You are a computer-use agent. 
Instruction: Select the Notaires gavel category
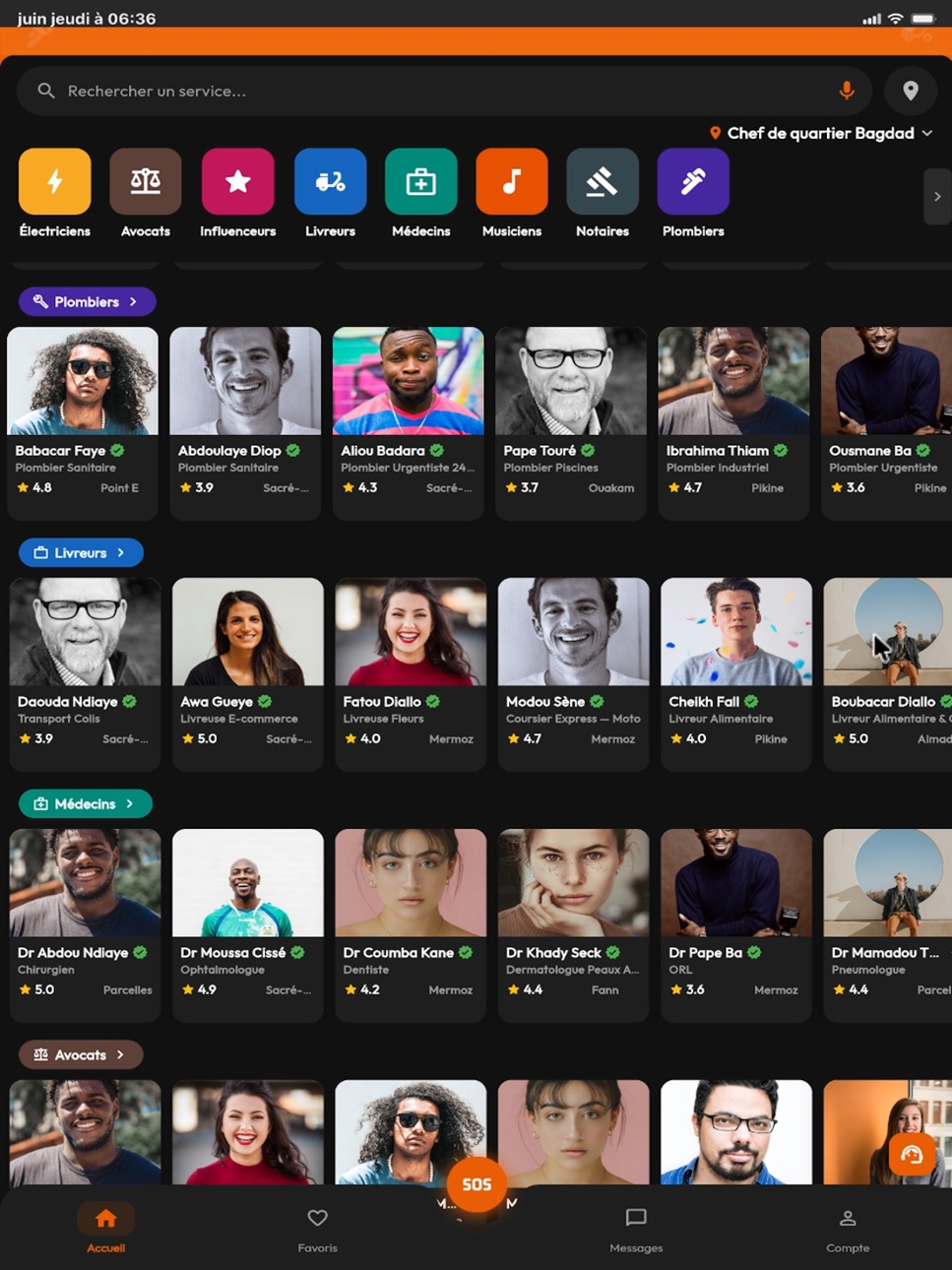point(603,181)
